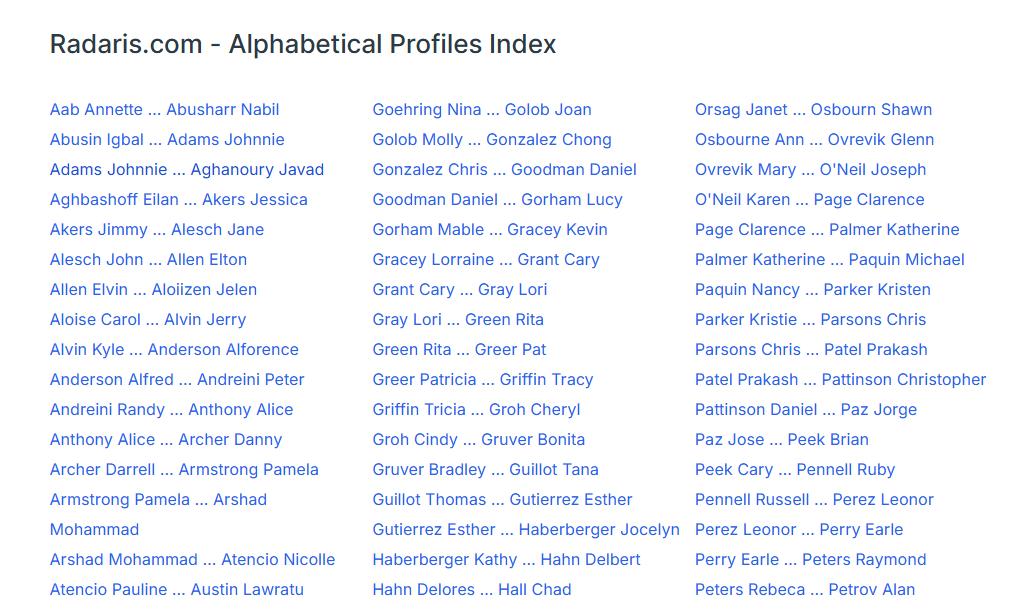
Task: Click Archer Darrell ... Armstrong Pamela link
Action: tap(184, 470)
